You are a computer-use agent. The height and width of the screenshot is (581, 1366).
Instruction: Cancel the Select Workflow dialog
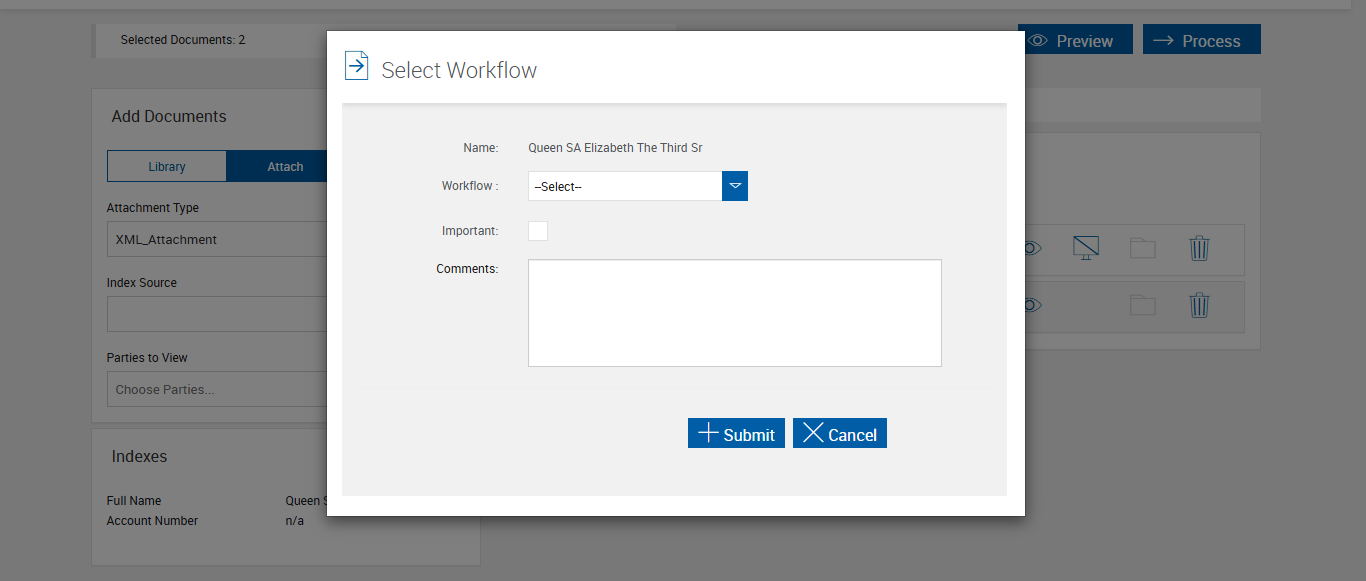point(840,434)
